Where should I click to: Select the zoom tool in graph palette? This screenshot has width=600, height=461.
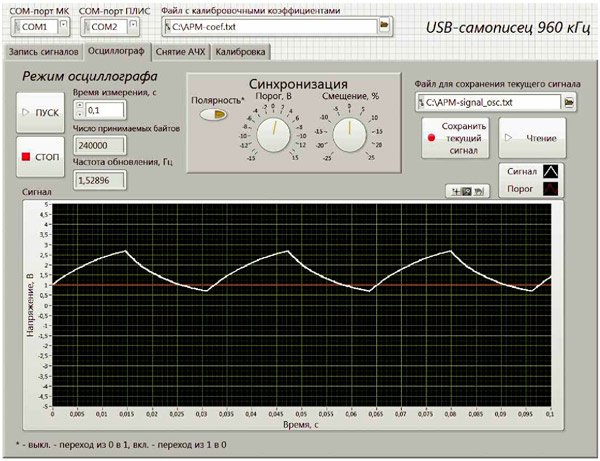465,190
